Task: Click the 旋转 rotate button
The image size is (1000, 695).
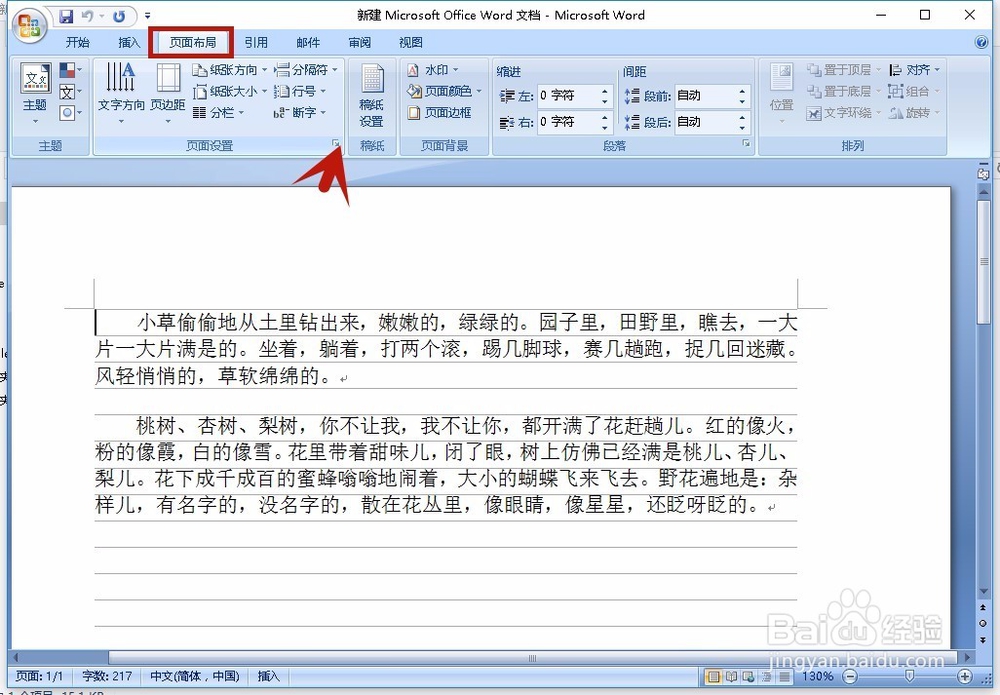Action: click(914, 113)
